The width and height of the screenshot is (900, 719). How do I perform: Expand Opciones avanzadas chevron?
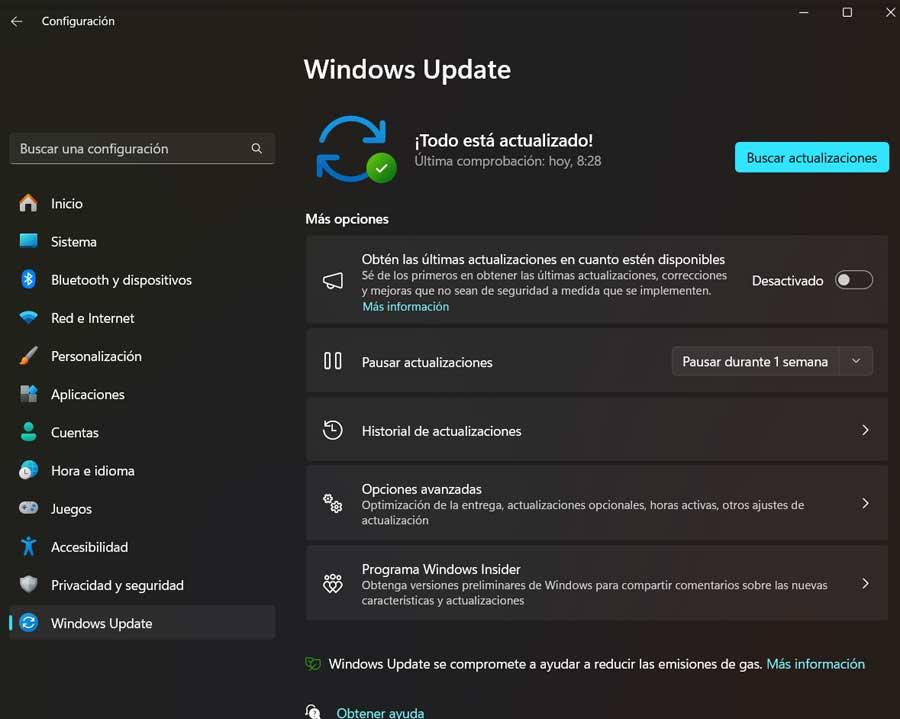865,503
